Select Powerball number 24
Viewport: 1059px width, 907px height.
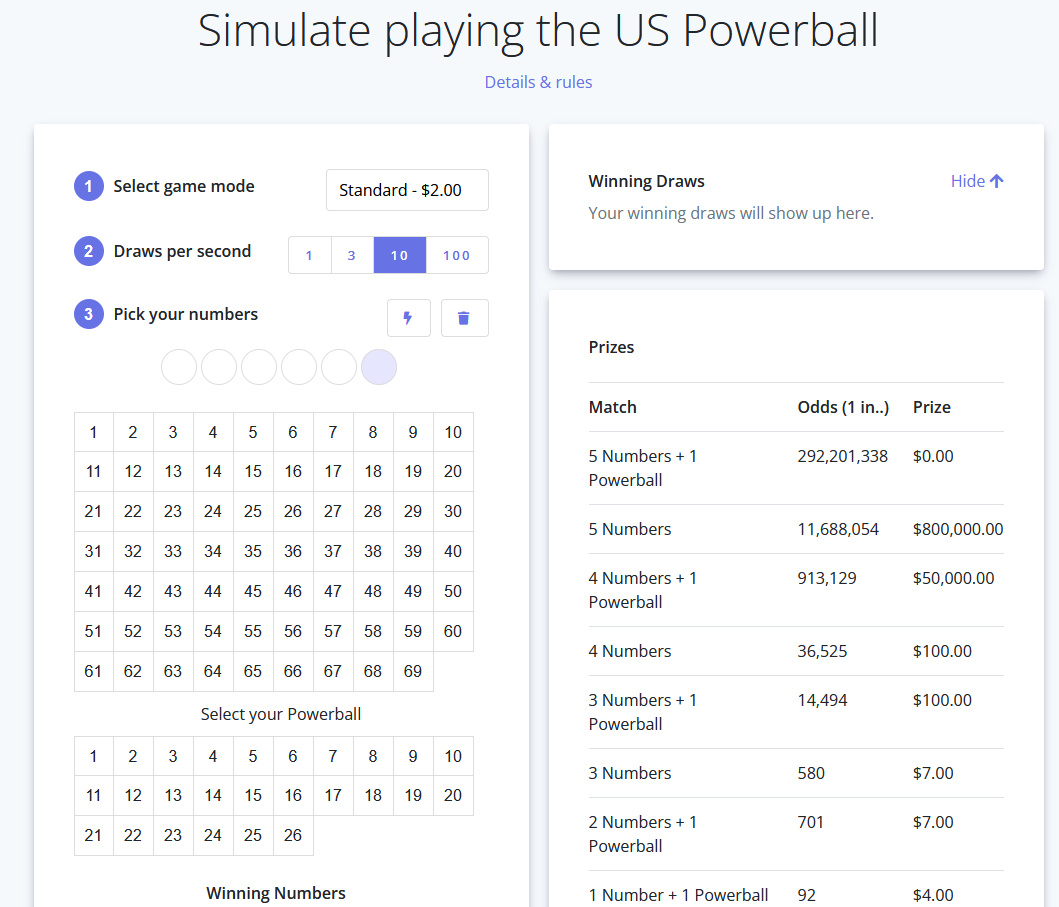[x=213, y=835]
